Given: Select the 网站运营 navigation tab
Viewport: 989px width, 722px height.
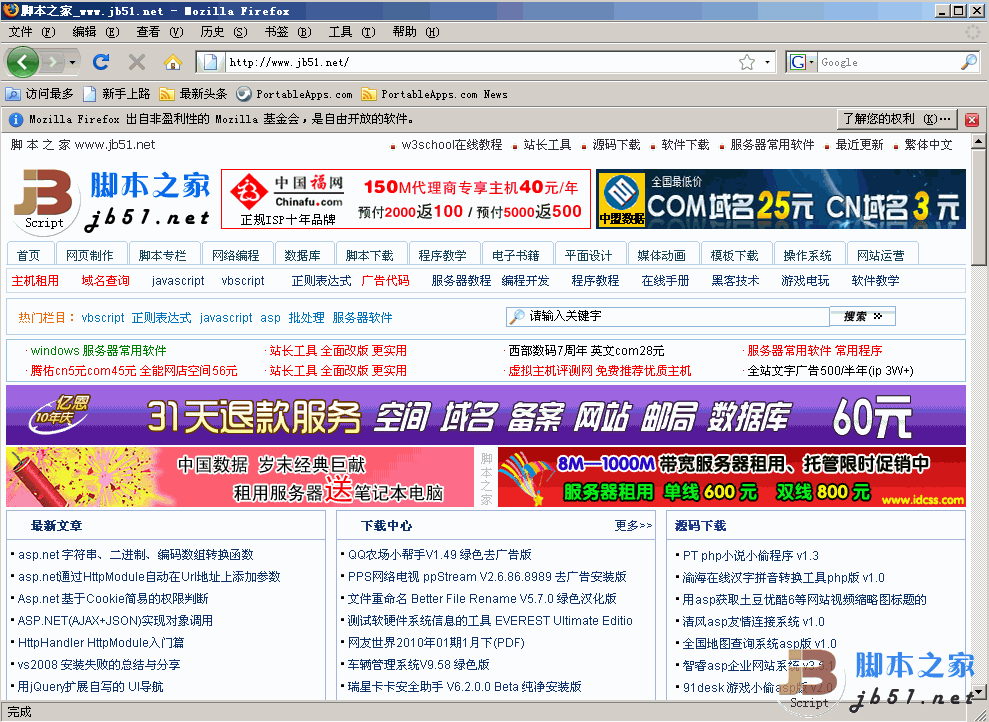Looking at the screenshot, I should point(881,255).
